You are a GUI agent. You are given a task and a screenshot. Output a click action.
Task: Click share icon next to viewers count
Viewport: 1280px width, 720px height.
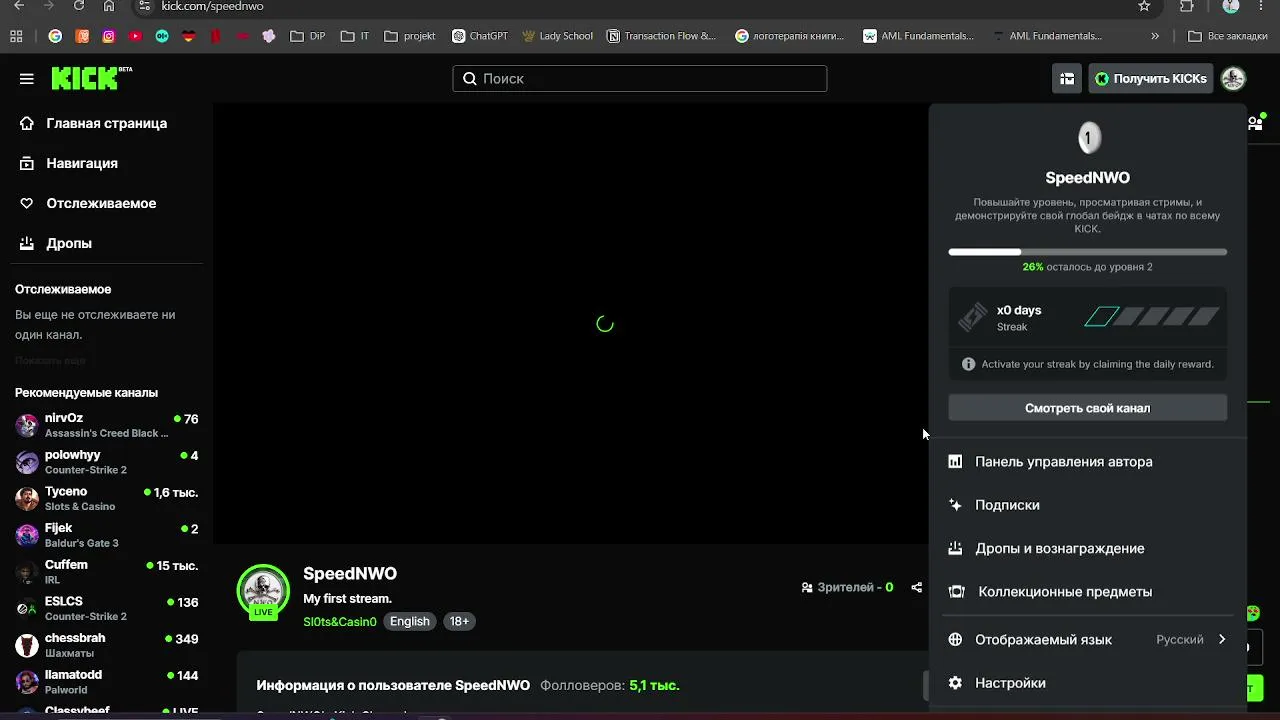[916, 588]
